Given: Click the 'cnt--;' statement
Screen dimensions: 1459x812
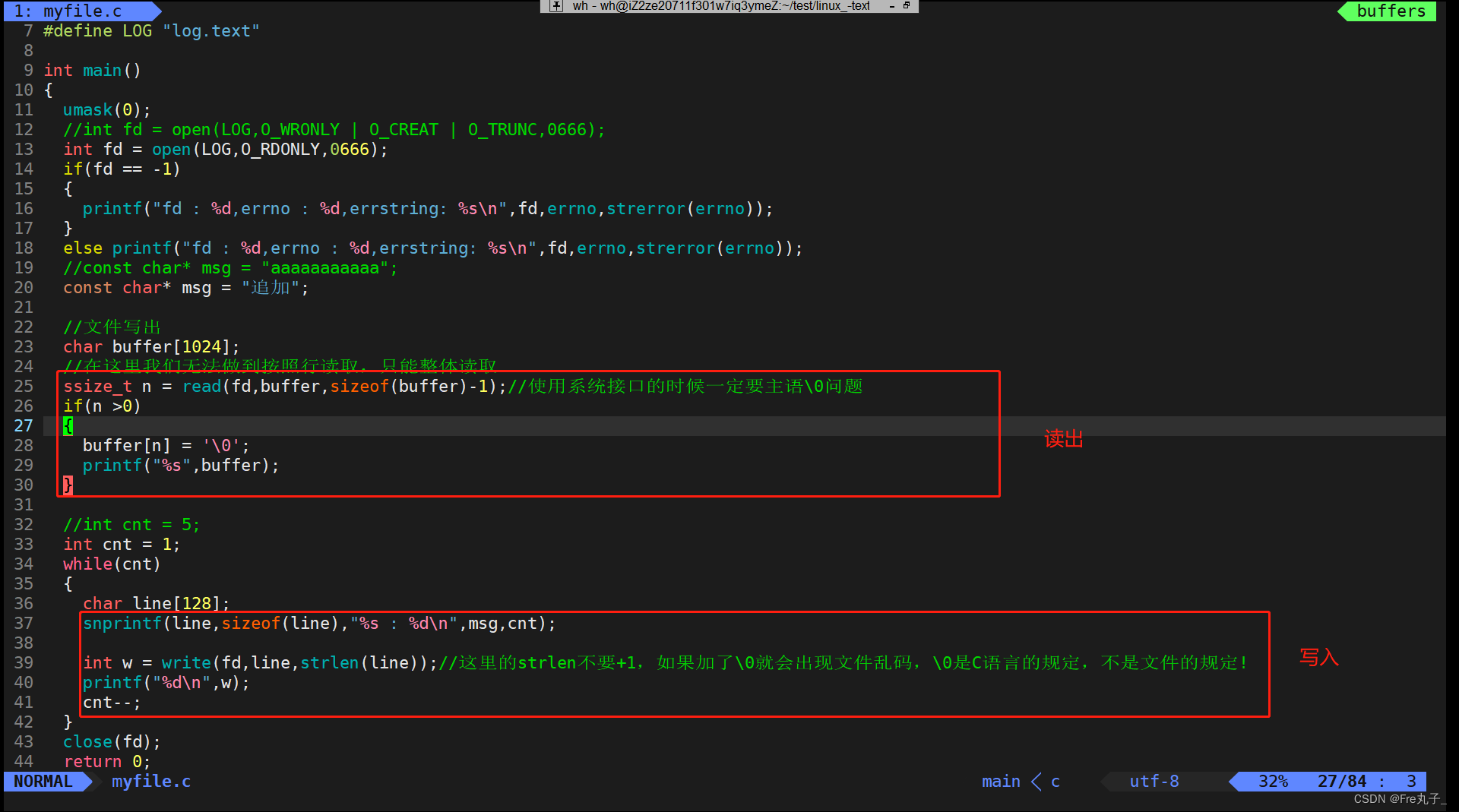Looking at the screenshot, I should (x=112, y=703).
